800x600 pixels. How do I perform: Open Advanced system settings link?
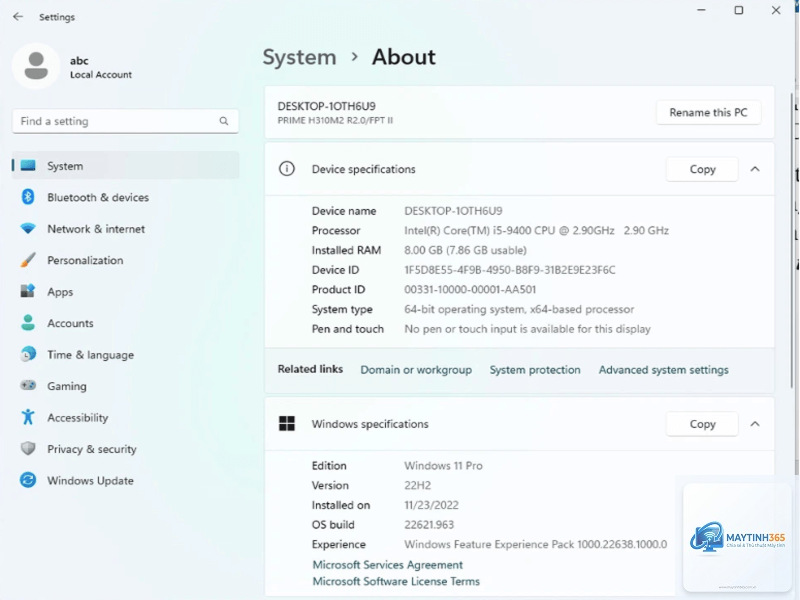[x=663, y=370]
